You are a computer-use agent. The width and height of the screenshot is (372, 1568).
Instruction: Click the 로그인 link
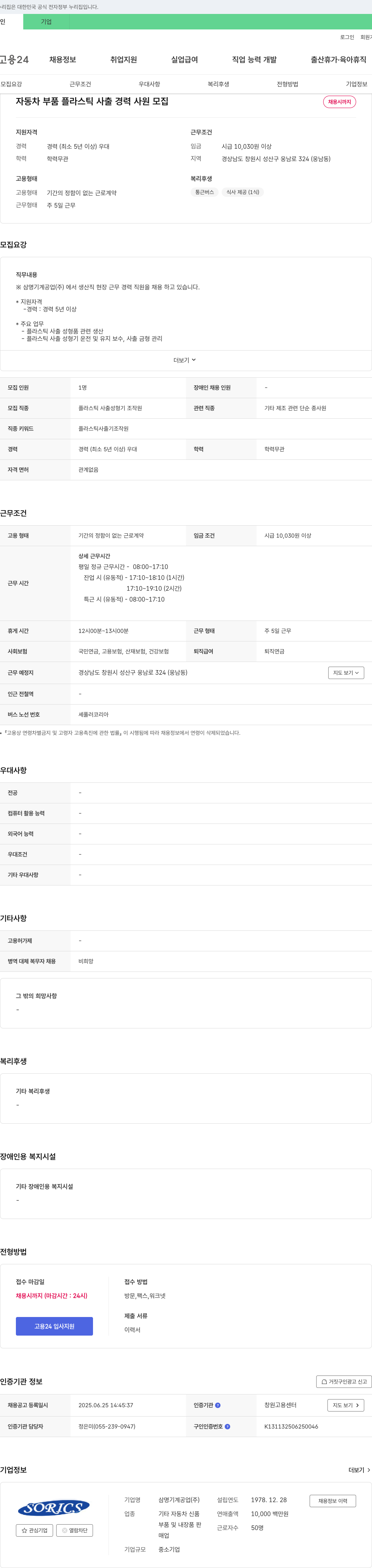(347, 37)
